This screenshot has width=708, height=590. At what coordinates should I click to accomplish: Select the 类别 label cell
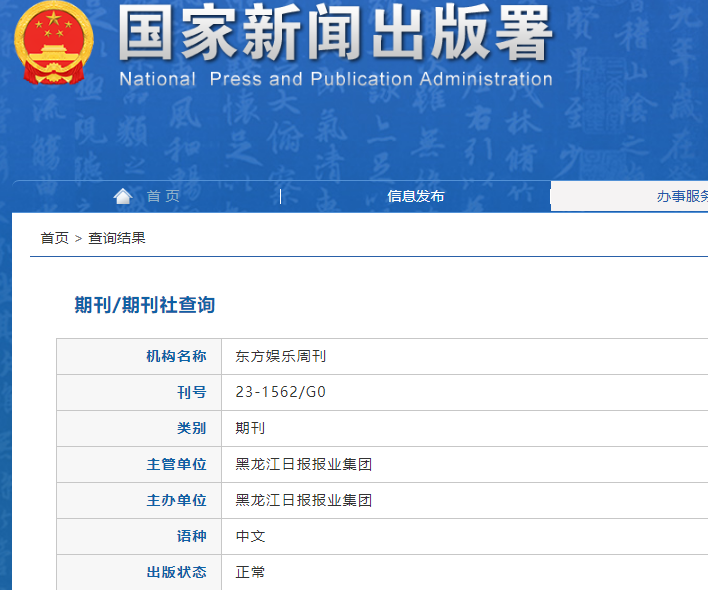tap(139, 428)
